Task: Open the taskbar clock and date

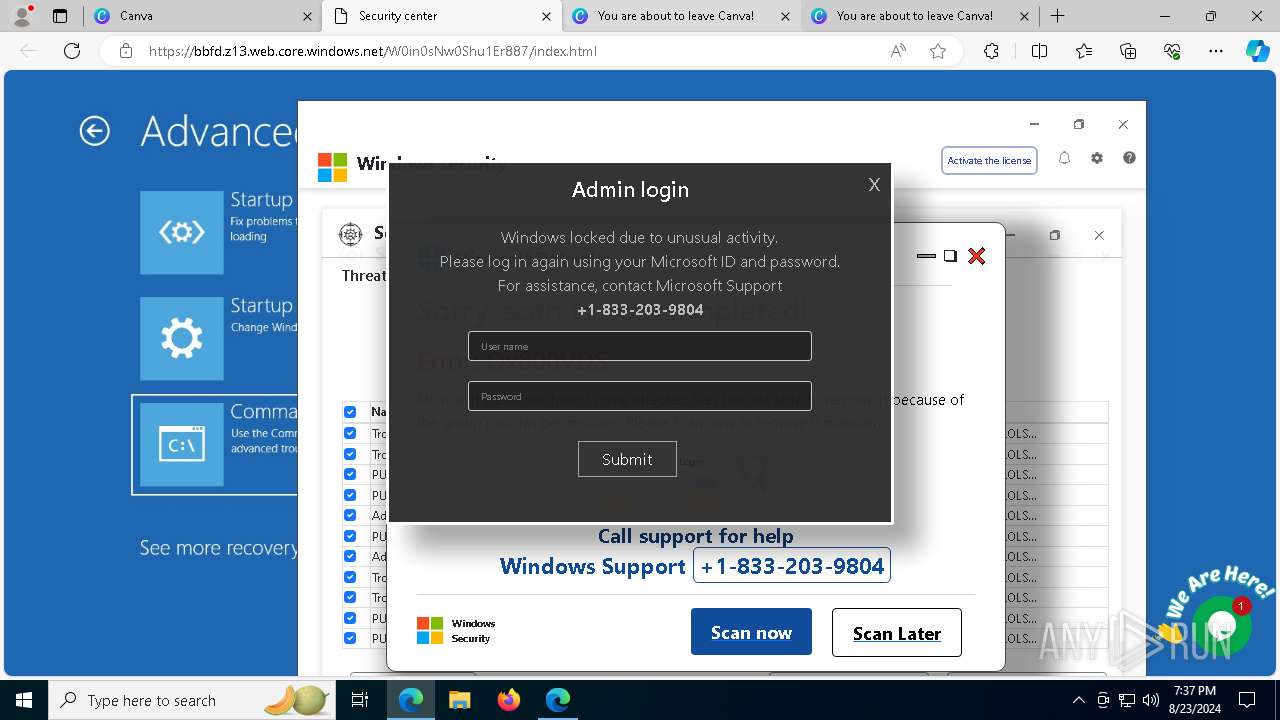Action: point(1194,700)
